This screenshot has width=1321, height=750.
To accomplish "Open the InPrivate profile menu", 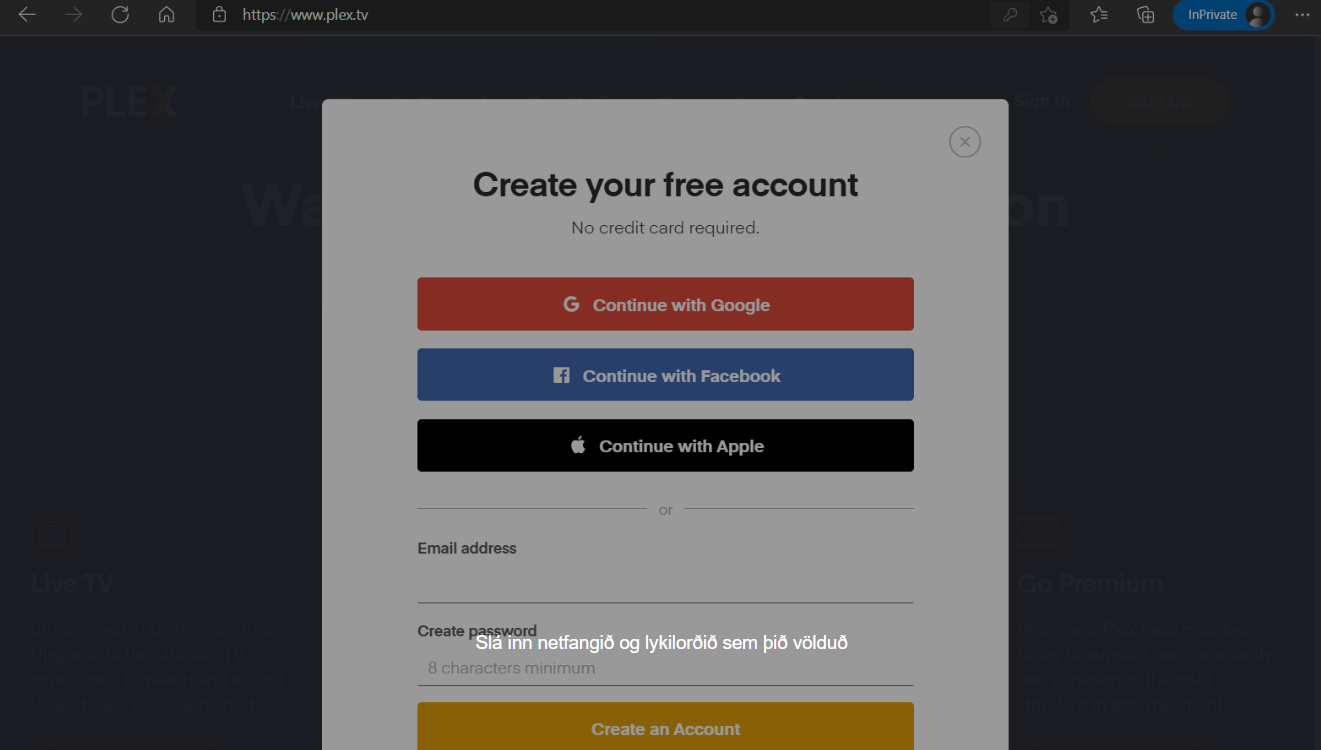I will click(1223, 15).
